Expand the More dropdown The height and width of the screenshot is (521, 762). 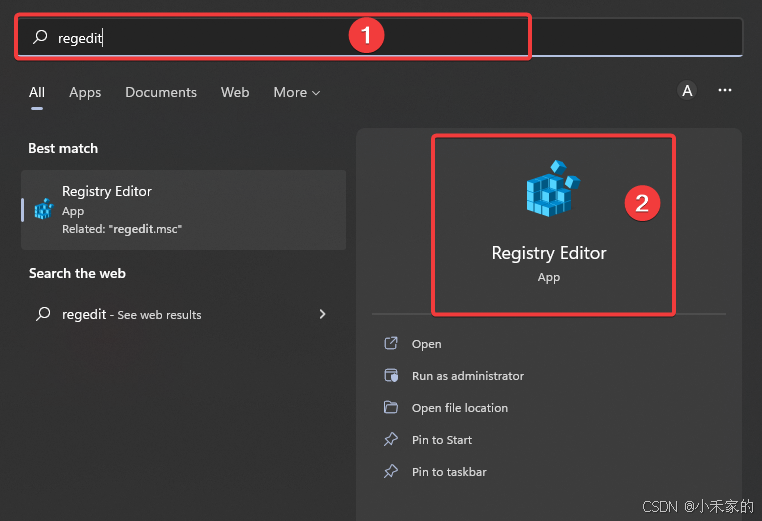point(296,92)
